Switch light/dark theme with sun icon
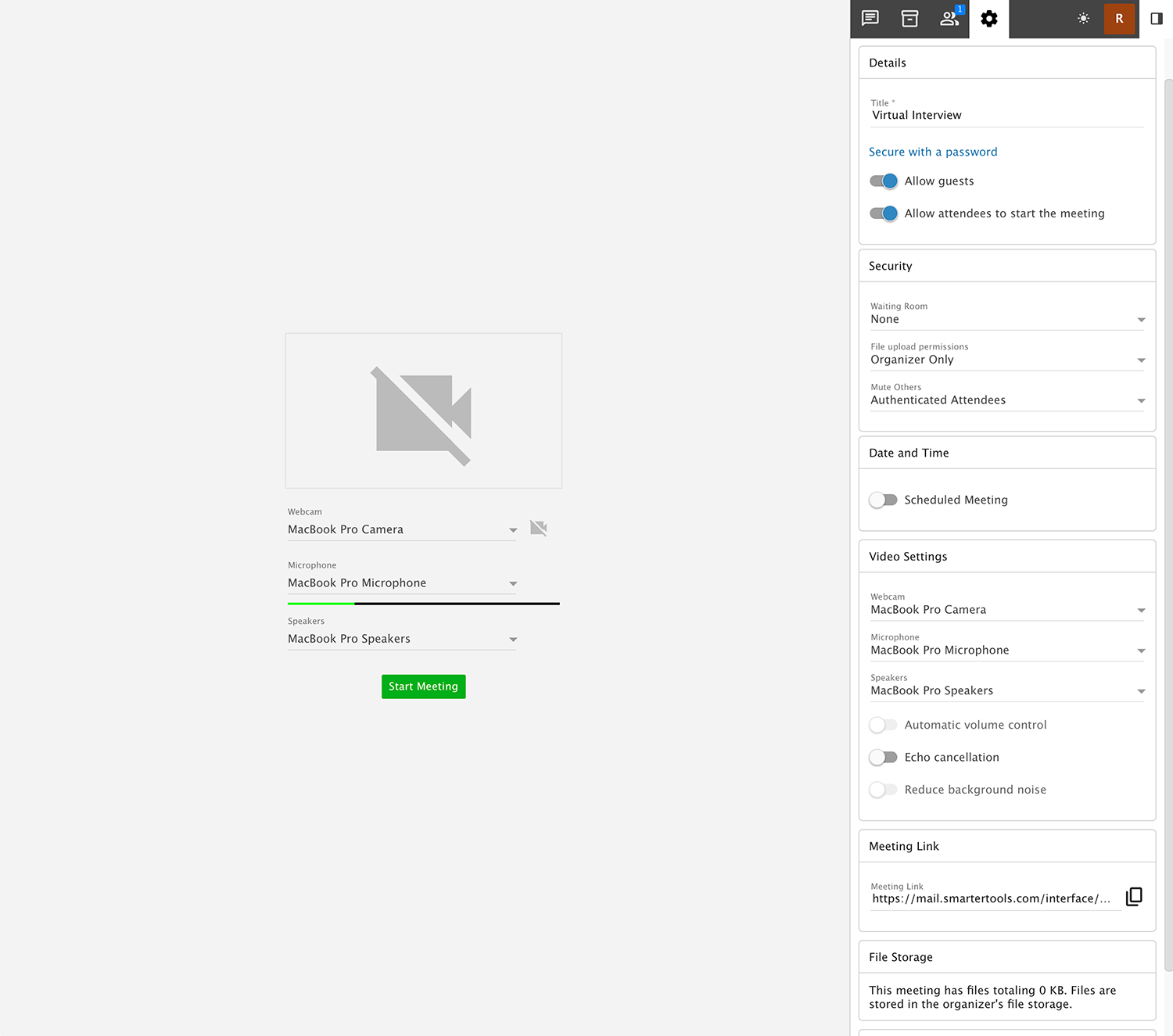The height and width of the screenshot is (1036, 1173). (1083, 19)
